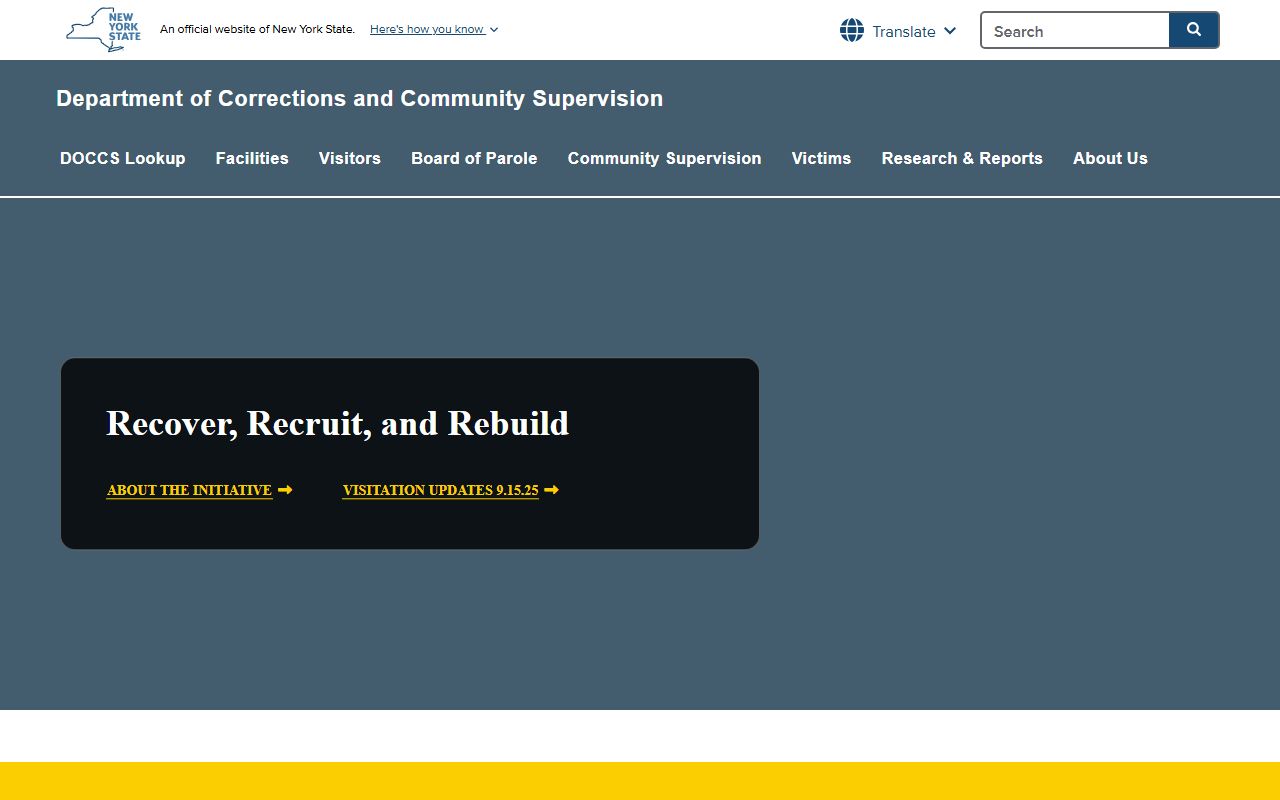Expand the Translate dropdown chevron

[950, 31]
